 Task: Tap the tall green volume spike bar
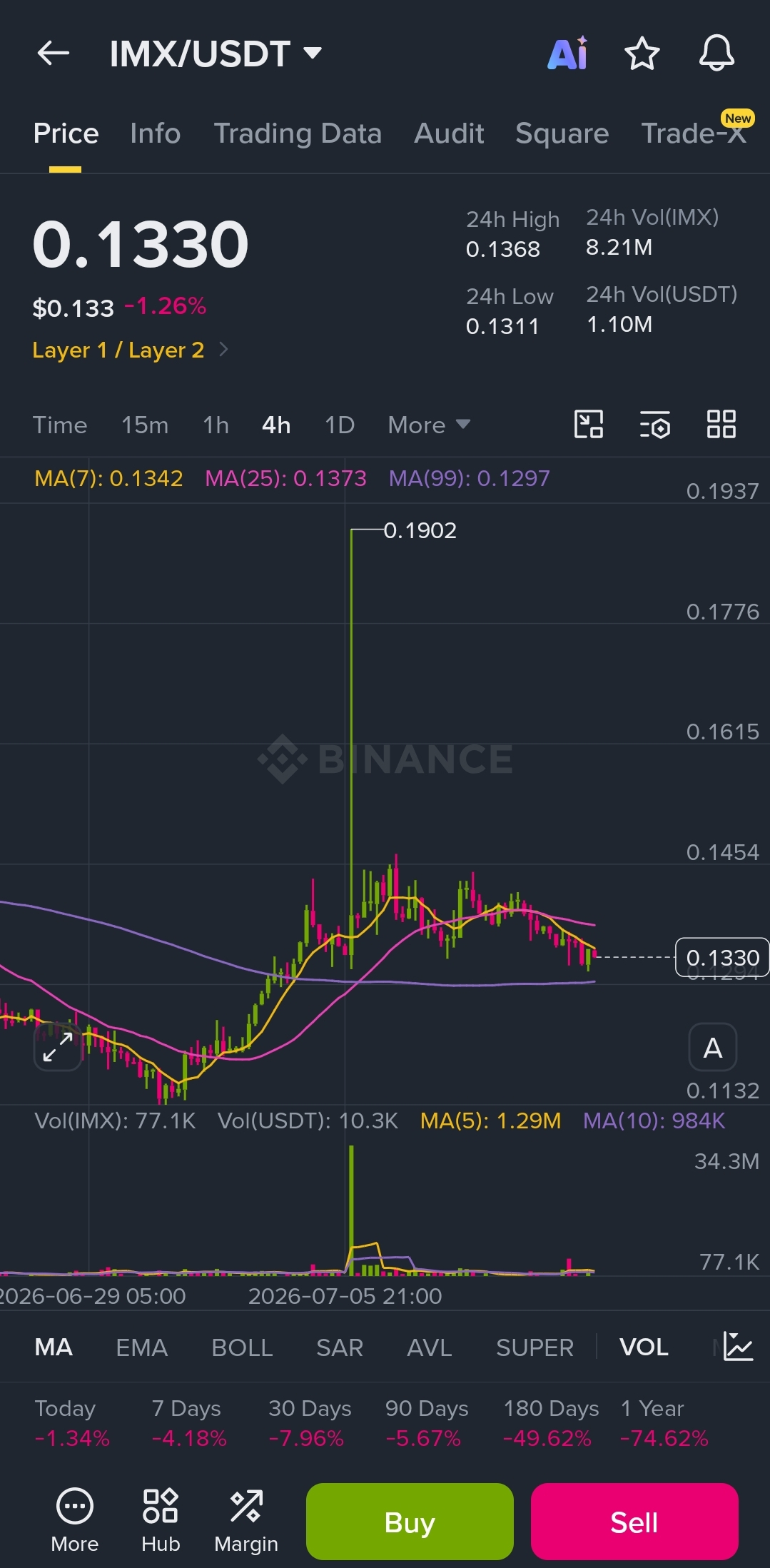pos(351,1210)
